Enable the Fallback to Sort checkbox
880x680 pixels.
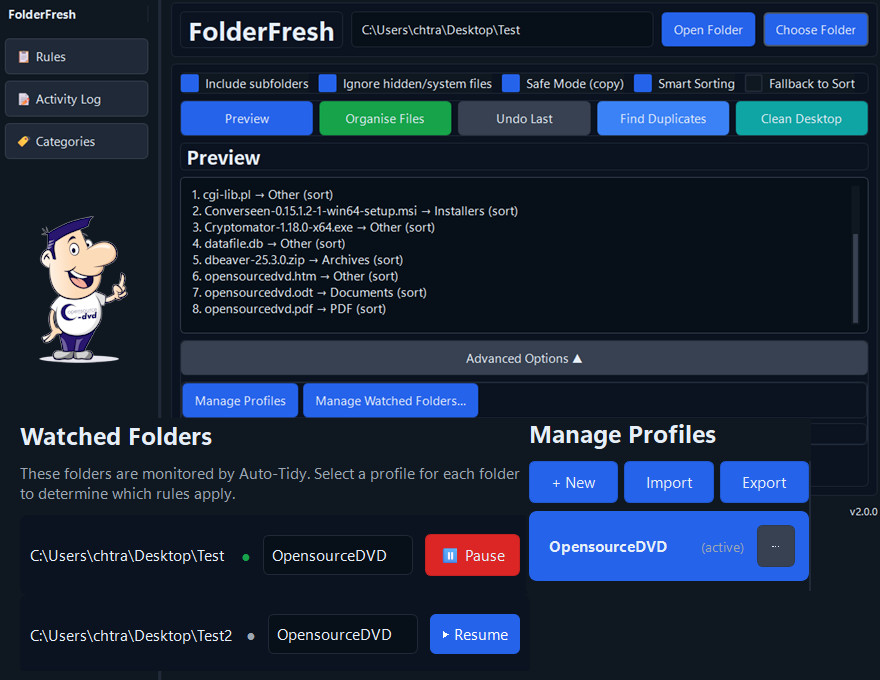[754, 83]
